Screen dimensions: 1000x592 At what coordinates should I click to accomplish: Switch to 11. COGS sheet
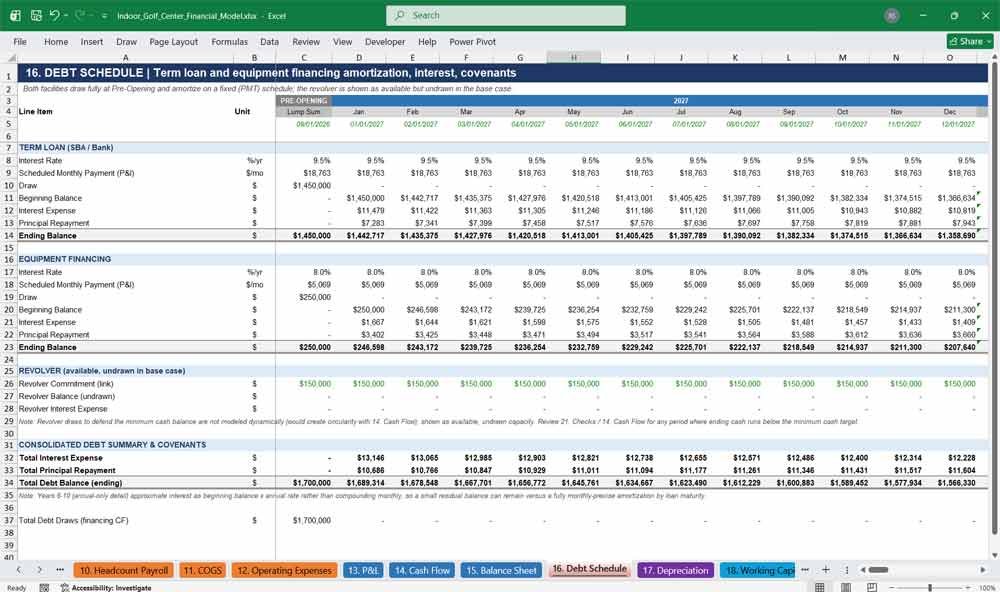[203, 570]
